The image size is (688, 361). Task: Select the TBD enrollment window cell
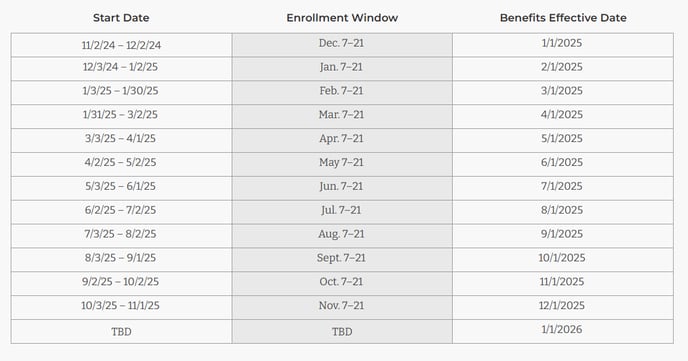(342, 332)
